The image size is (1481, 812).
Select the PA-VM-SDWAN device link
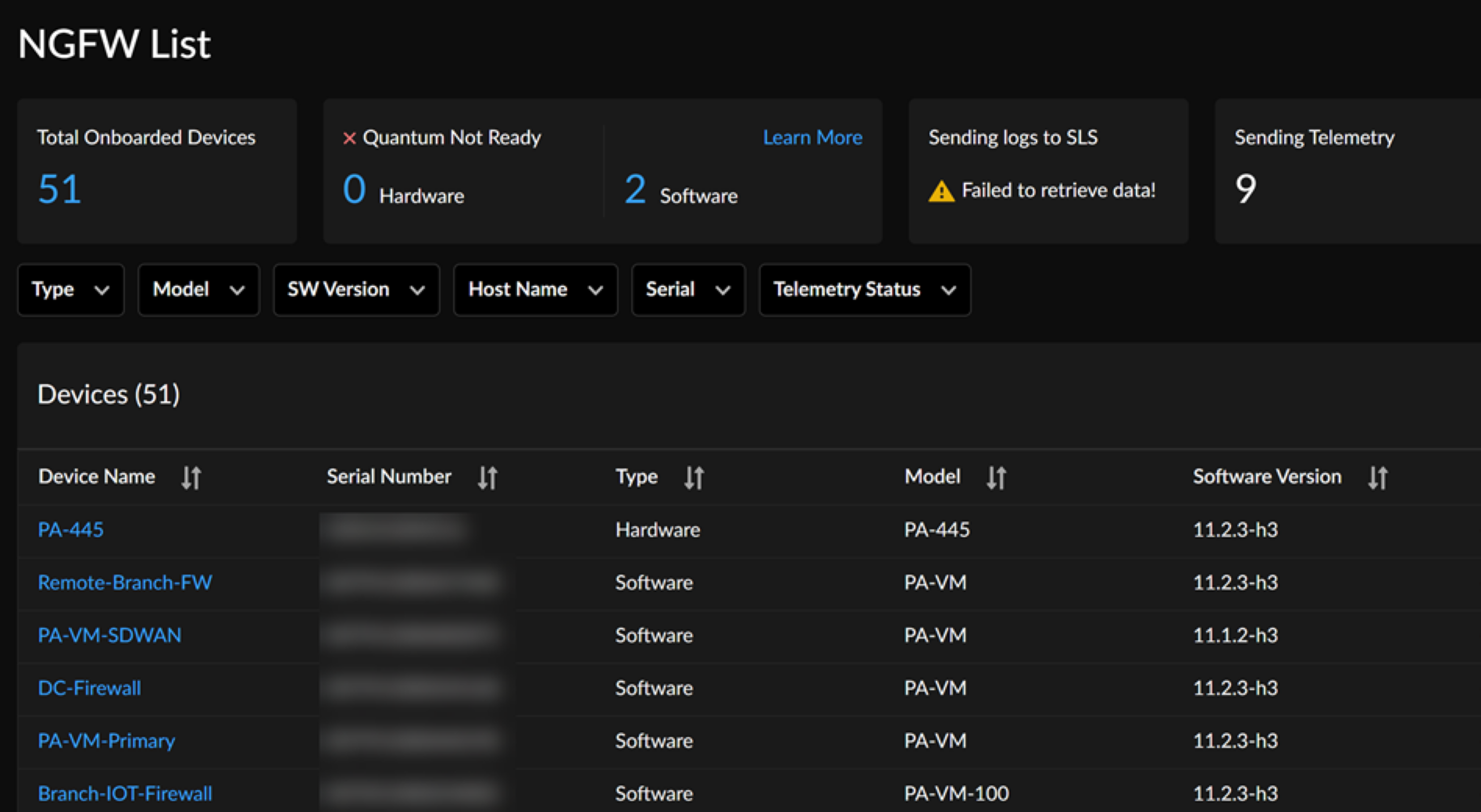point(109,635)
